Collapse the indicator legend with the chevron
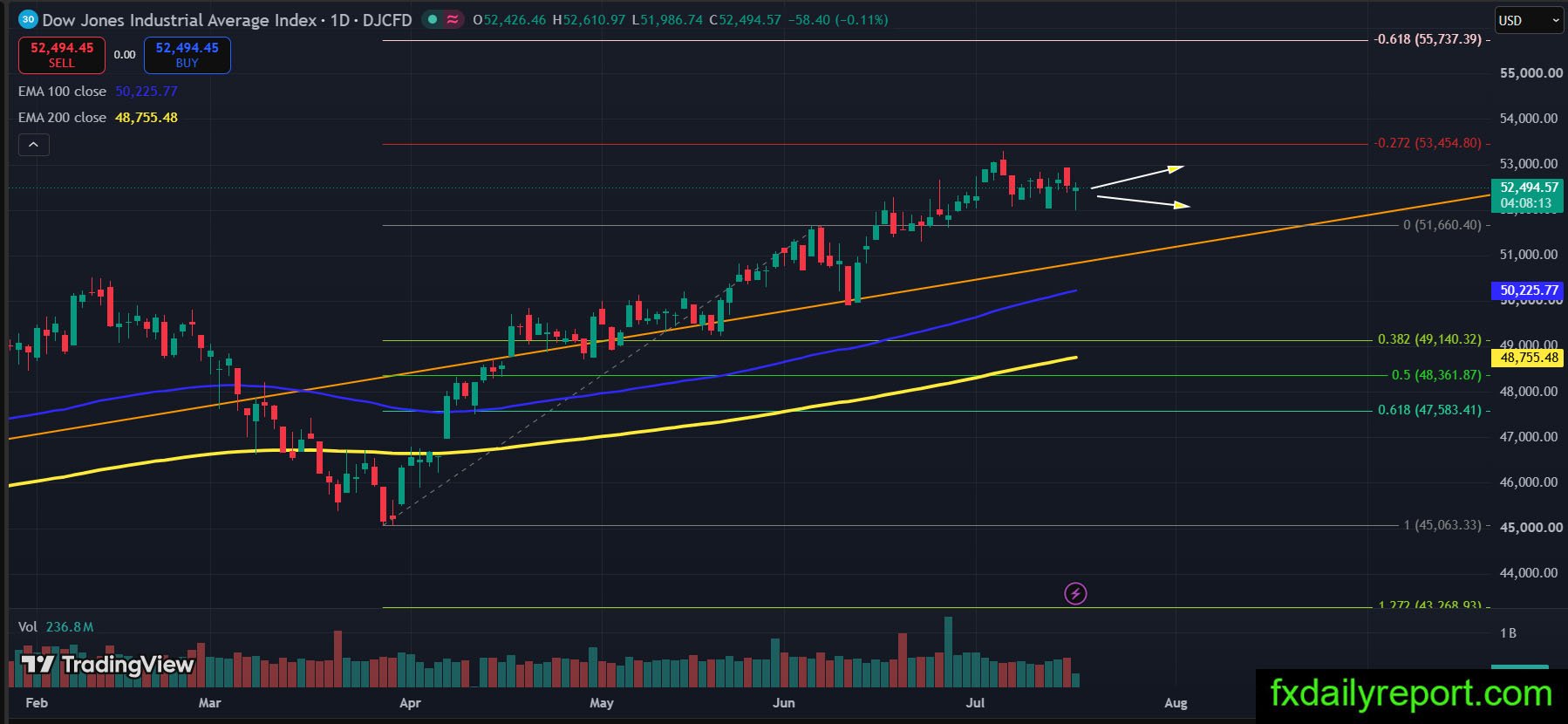 (x=33, y=145)
